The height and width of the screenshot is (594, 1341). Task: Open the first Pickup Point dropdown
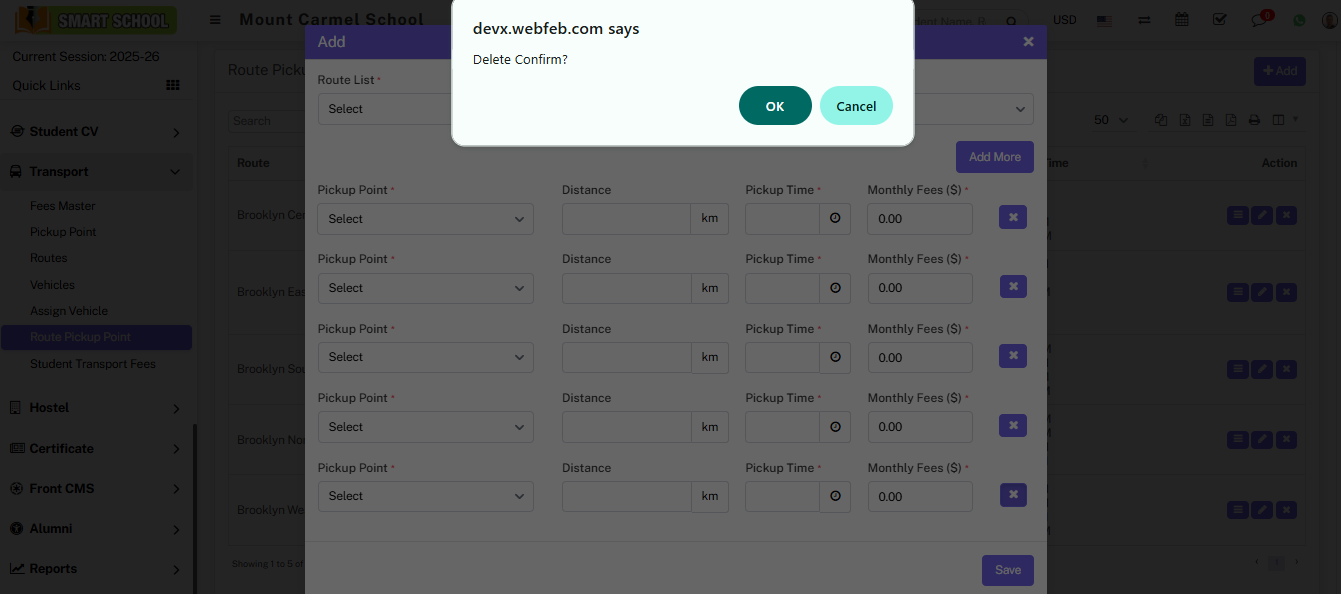(x=425, y=219)
